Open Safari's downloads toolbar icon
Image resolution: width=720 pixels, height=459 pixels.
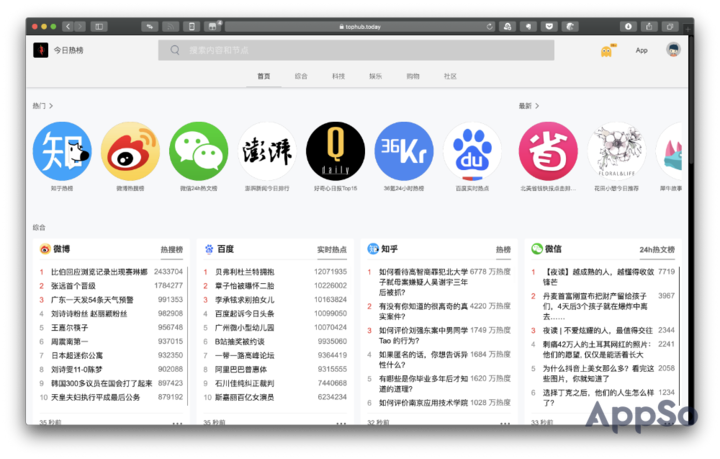(x=628, y=27)
